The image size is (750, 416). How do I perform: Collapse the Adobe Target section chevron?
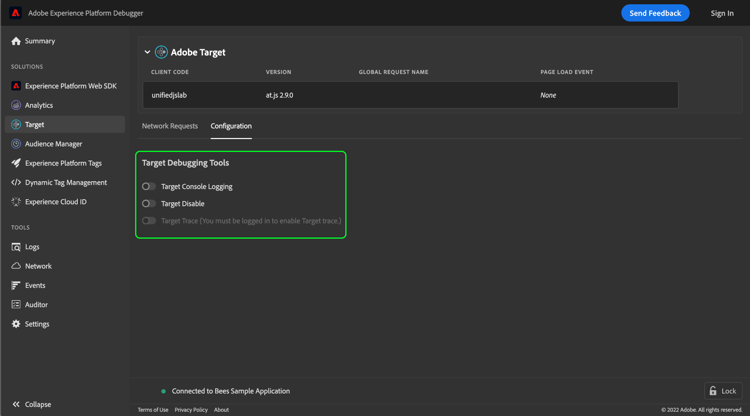point(147,52)
